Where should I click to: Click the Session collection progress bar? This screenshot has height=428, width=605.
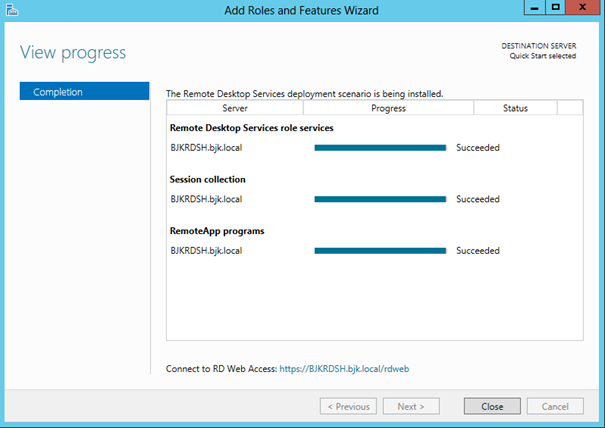tap(380, 199)
